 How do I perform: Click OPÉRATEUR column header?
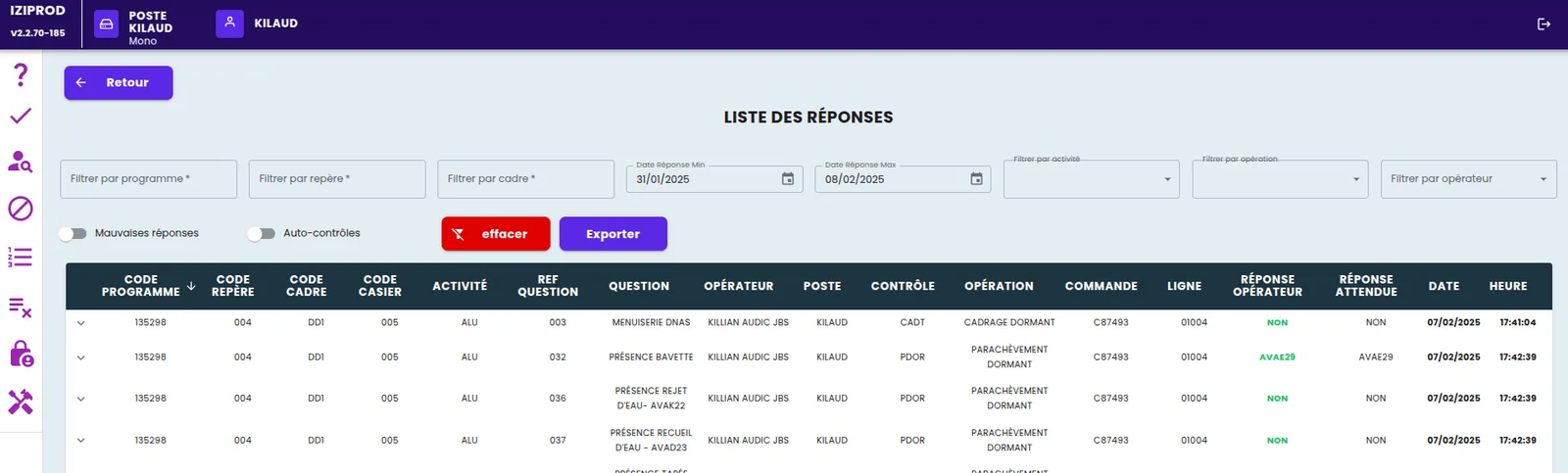point(739,286)
